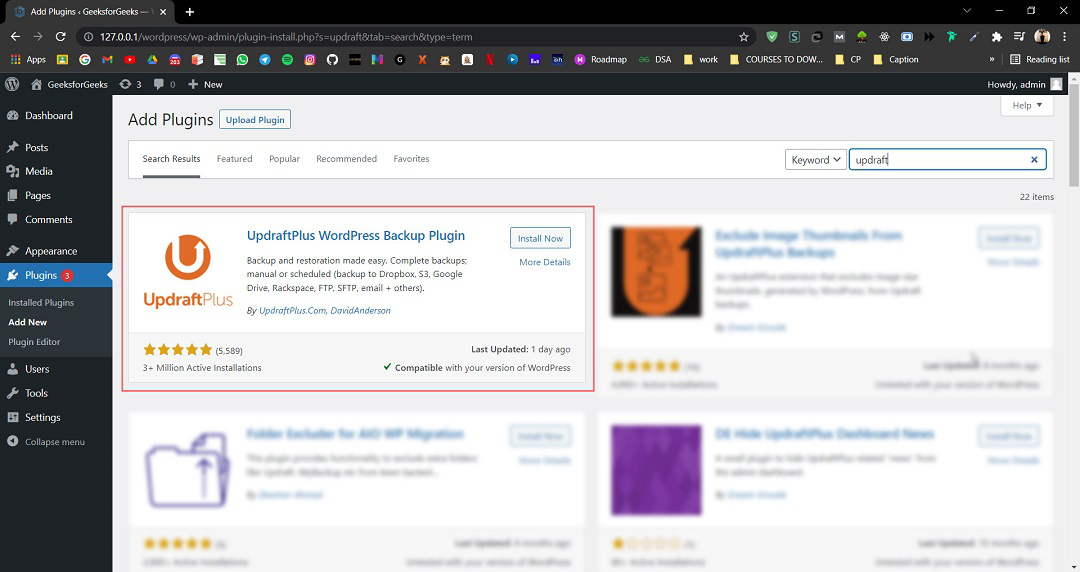The width and height of the screenshot is (1080, 572).
Task: Open the admin bar comments bubble
Action: click(164, 84)
